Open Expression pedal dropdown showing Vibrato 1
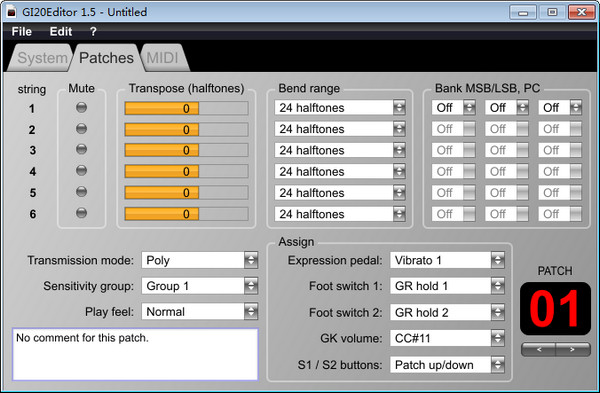The width and height of the screenshot is (600, 393). tap(447, 260)
